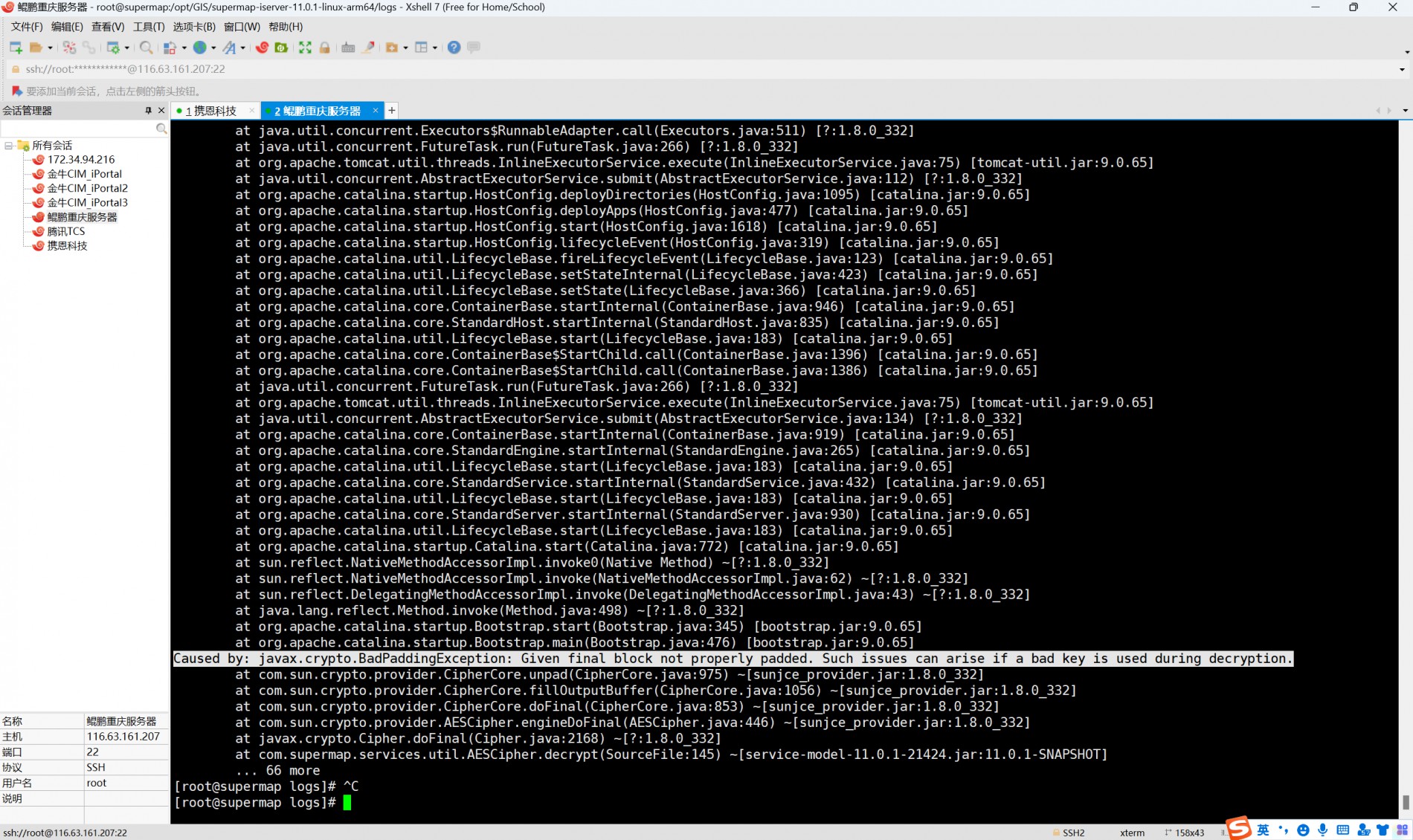Select session 腾讯TCS

66,231
